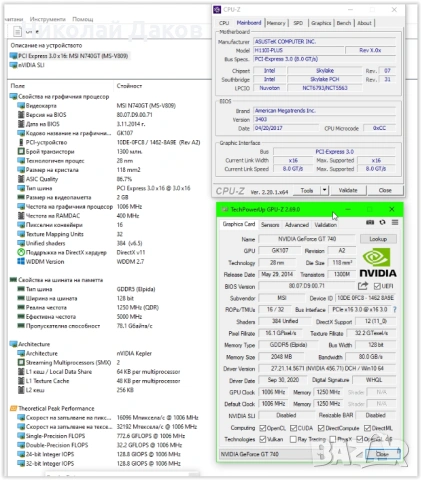
Task: Select the Версия на BIOS row icon
Action: click(21, 115)
